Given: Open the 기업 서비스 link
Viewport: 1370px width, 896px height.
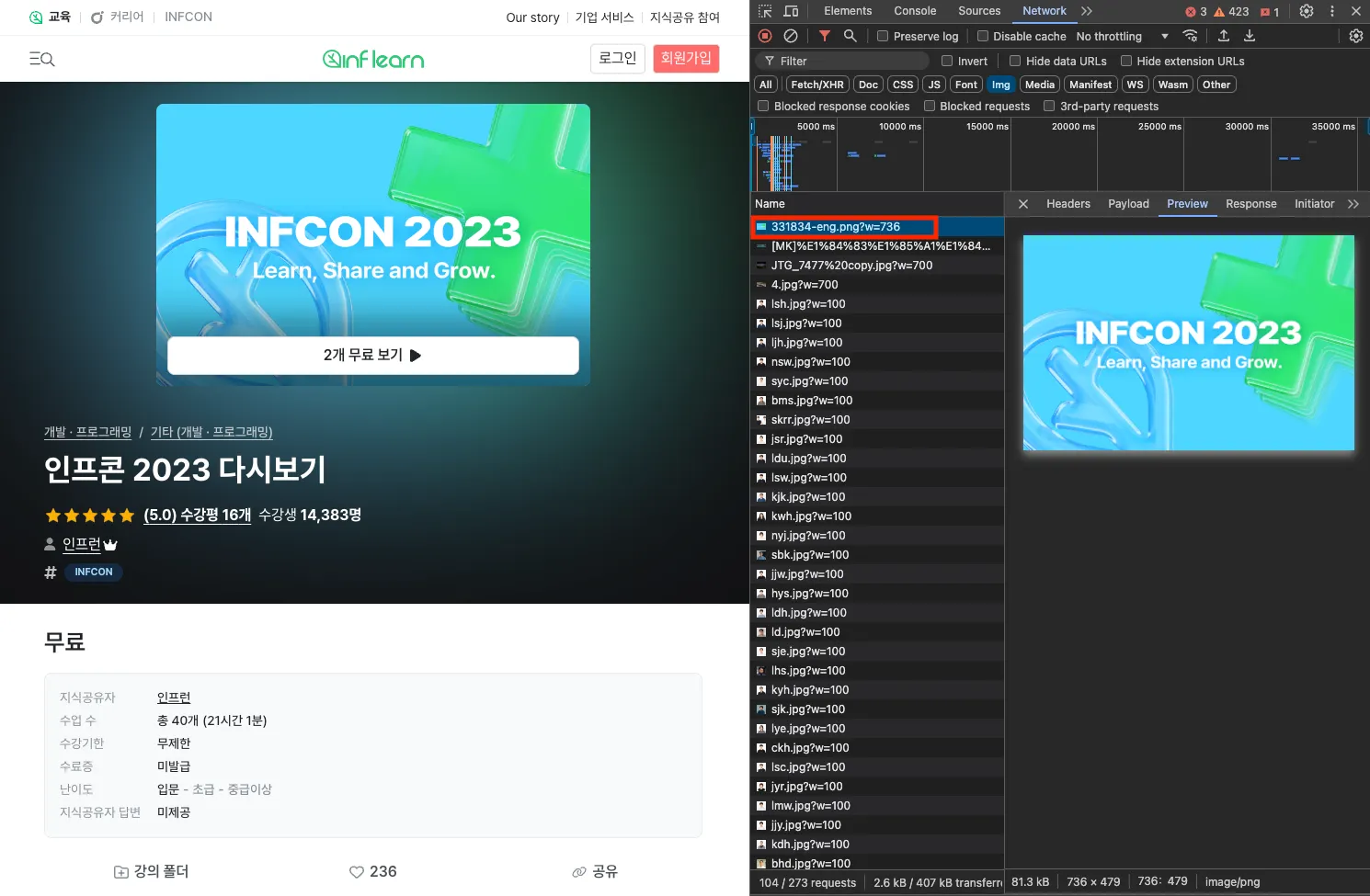Looking at the screenshot, I should pos(604,17).
